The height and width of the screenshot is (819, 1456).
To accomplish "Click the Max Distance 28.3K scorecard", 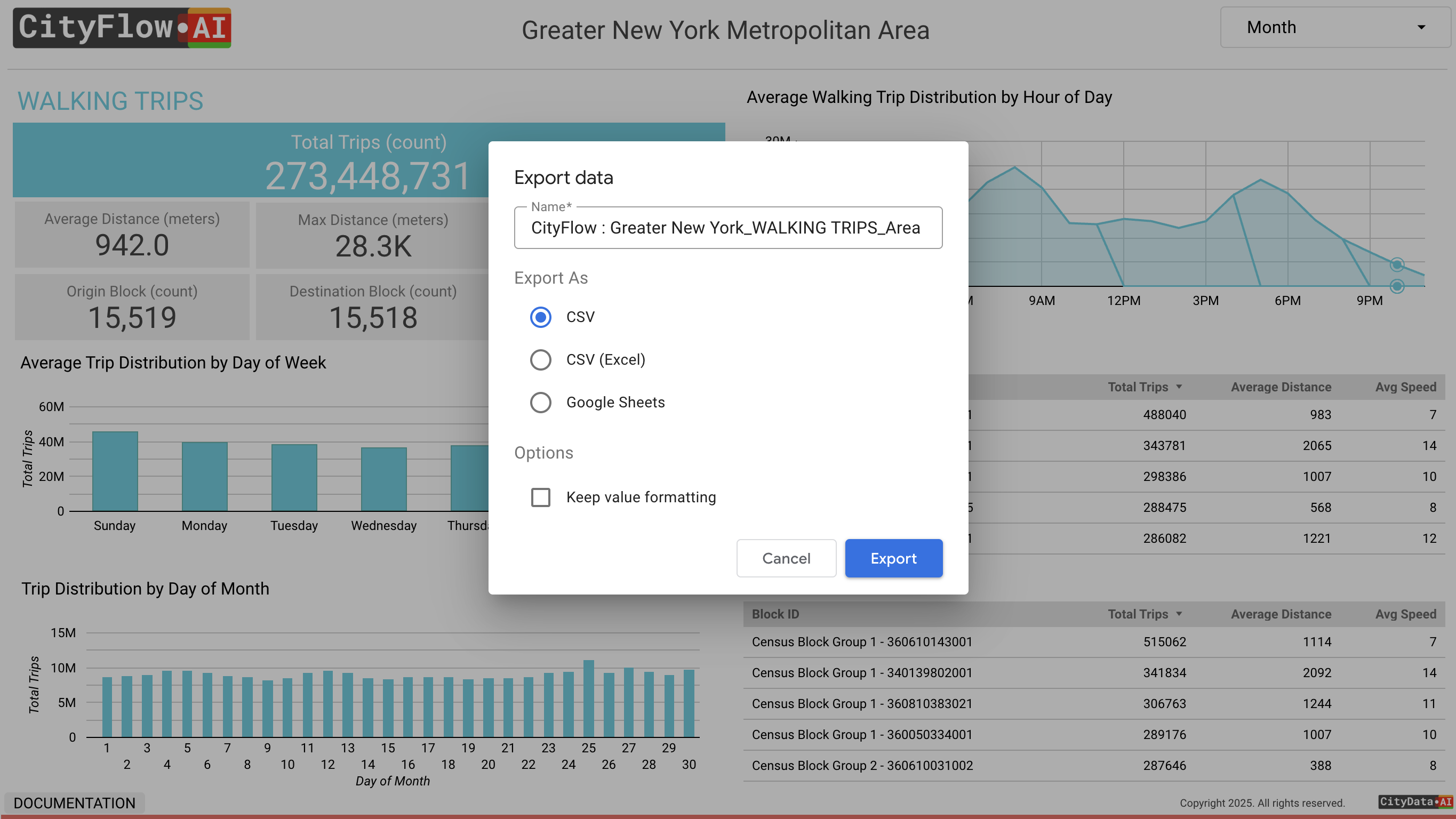I will (373, 235).
